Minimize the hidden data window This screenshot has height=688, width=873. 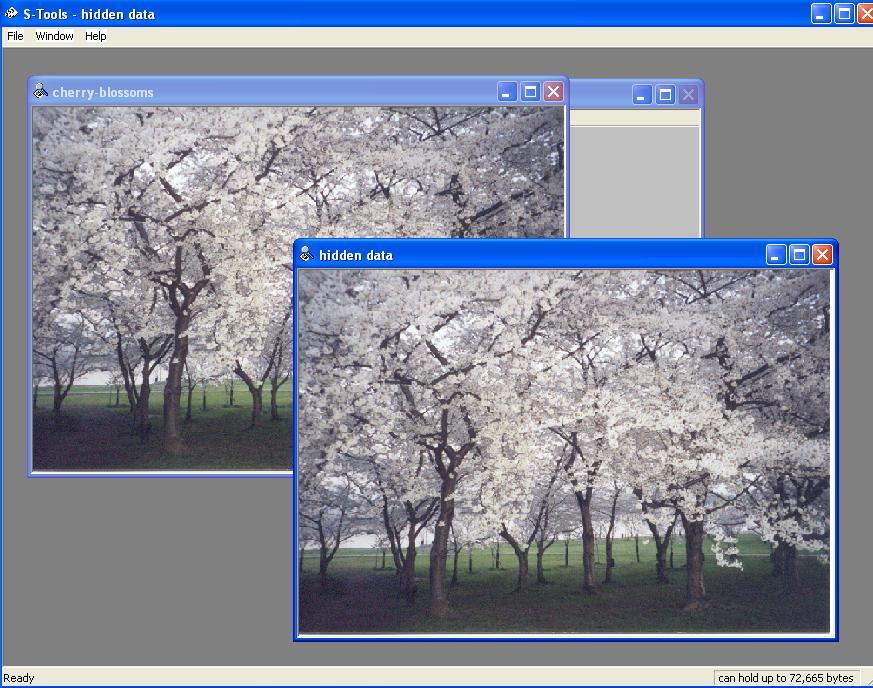tap(776, 255)
